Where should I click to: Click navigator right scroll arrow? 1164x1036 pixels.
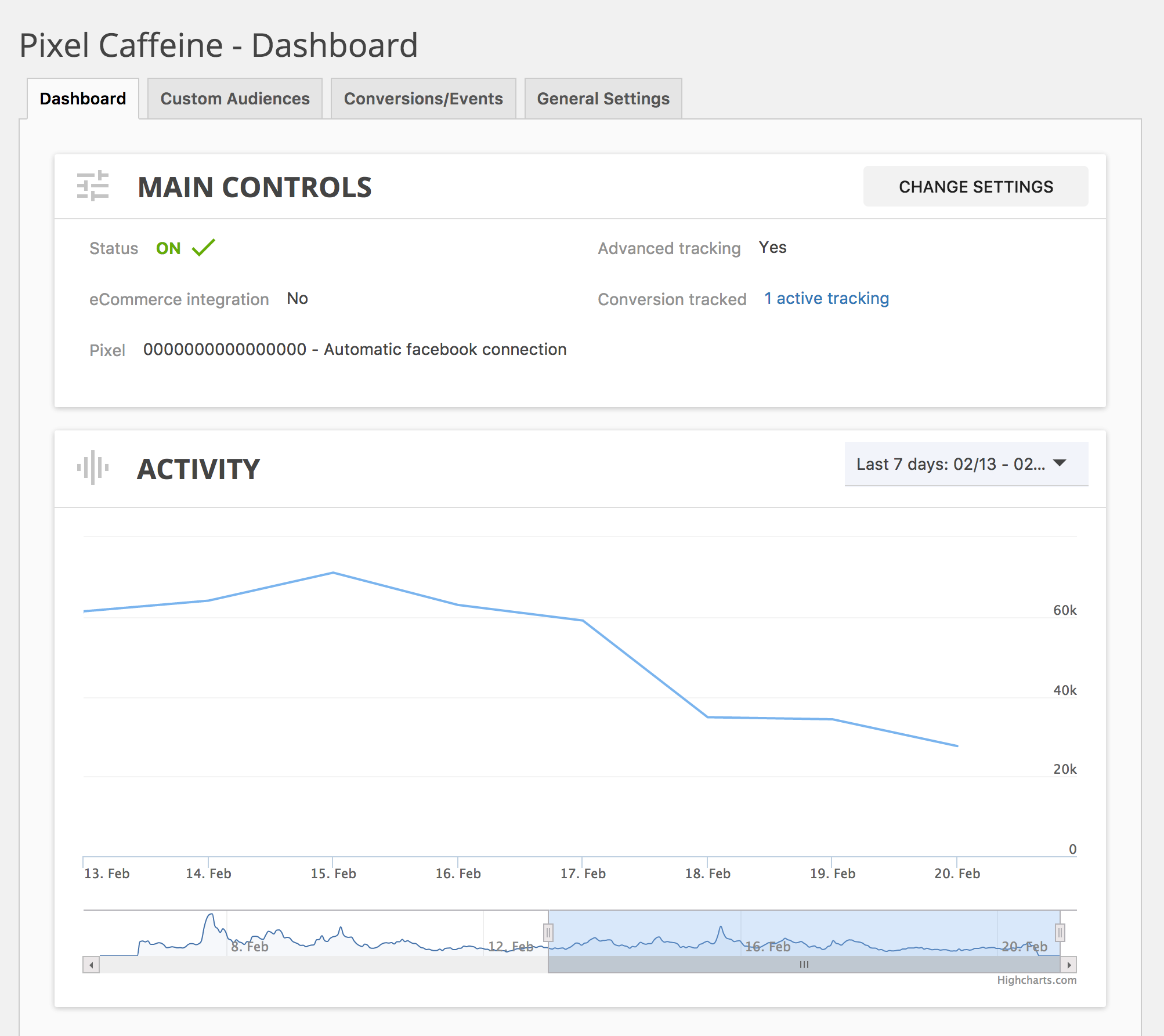click(1069, 965)
